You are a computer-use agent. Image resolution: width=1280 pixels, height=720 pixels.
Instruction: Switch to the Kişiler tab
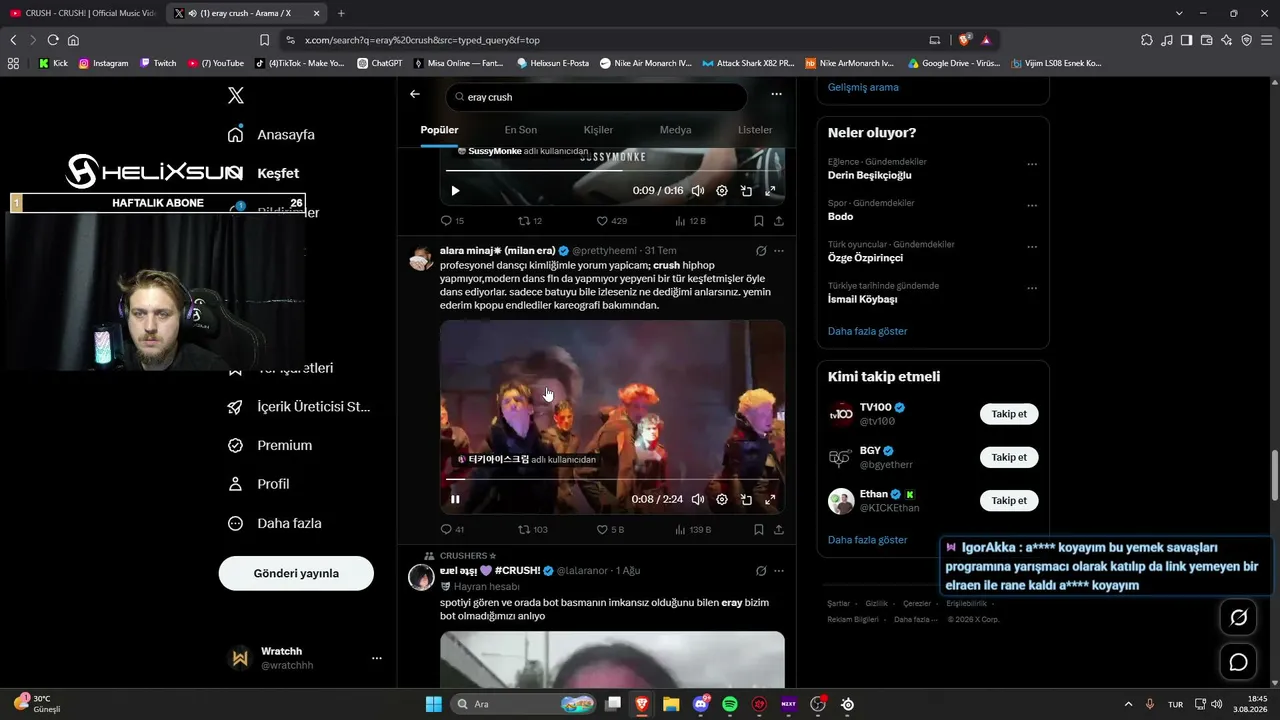coord(598,130)
